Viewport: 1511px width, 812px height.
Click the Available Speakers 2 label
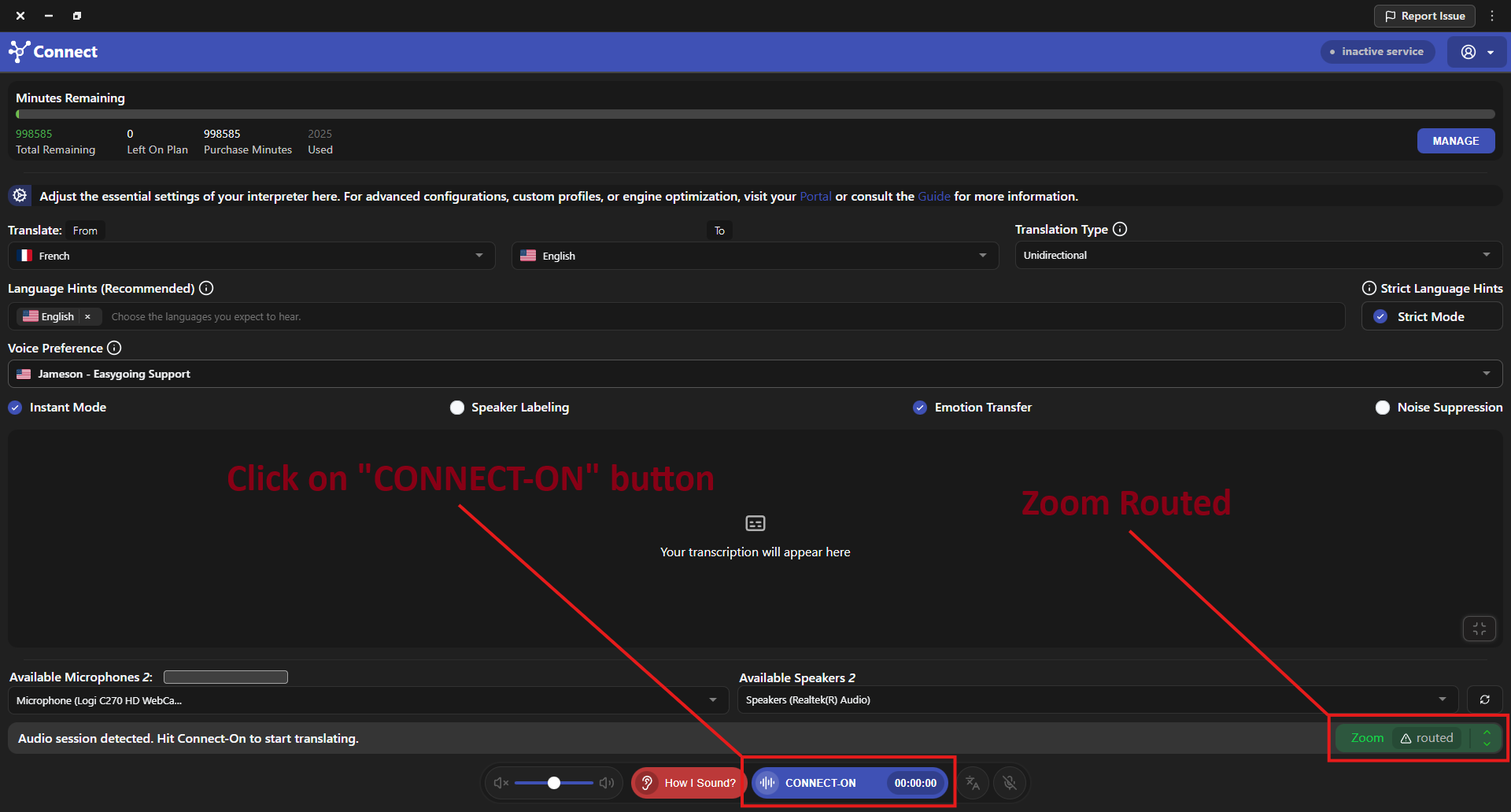(x=797, y=677)
